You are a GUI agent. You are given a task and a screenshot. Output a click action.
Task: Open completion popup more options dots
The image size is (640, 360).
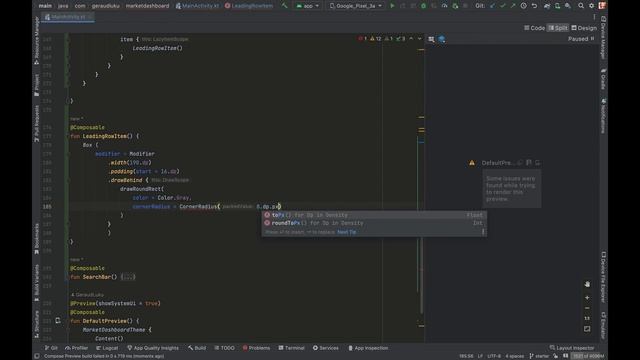point(483,232)
